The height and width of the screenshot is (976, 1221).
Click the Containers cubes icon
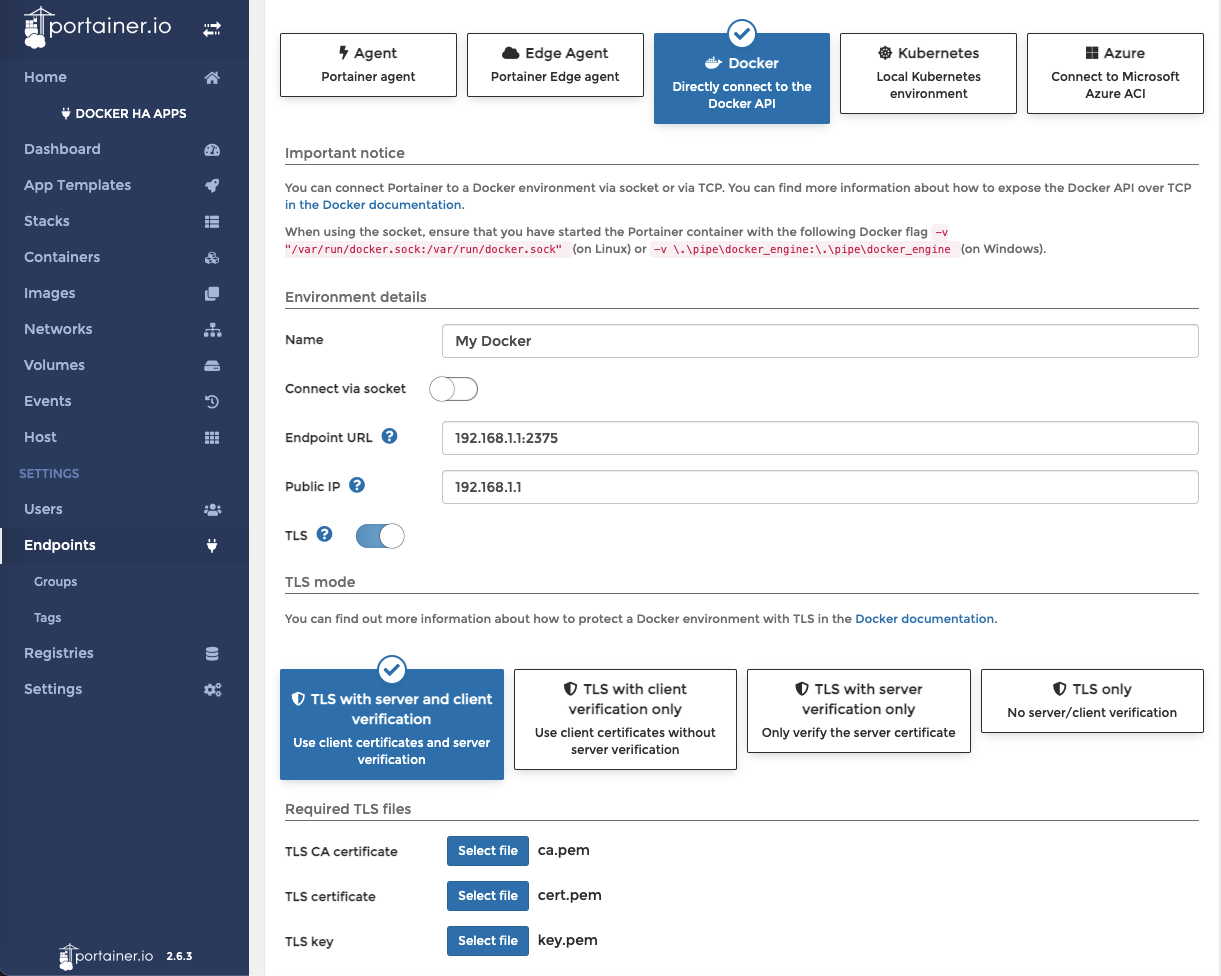pos(211,258)
